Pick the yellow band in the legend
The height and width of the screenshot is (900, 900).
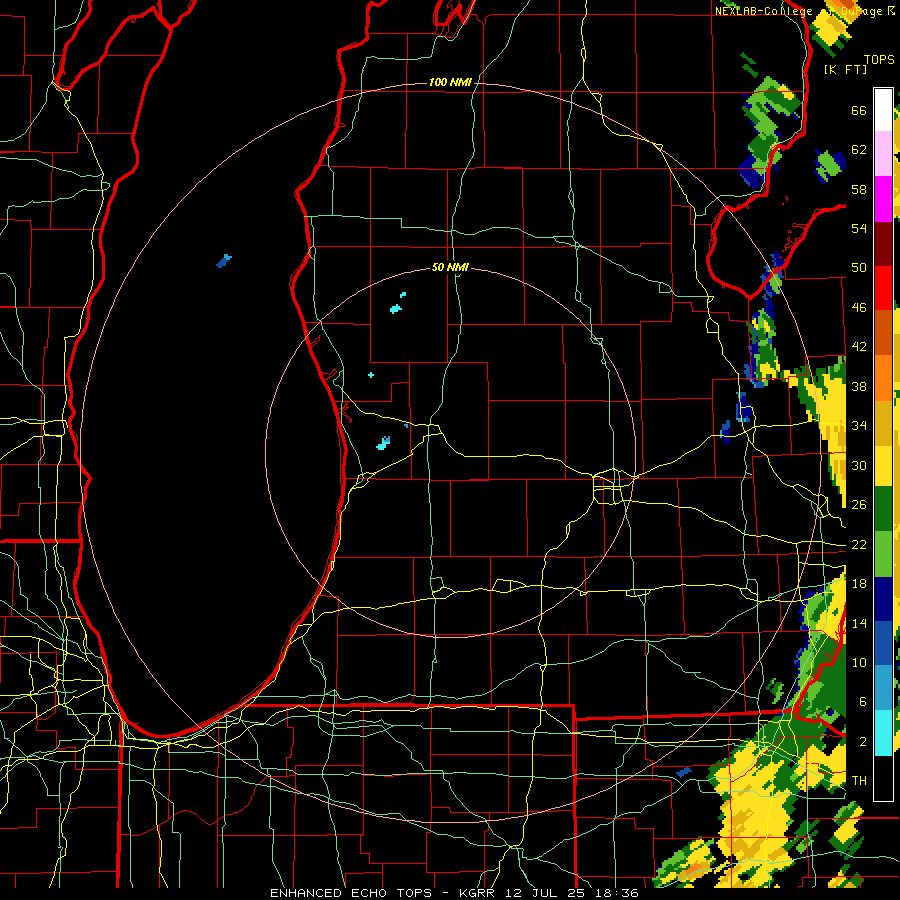[x=883, y=465]
